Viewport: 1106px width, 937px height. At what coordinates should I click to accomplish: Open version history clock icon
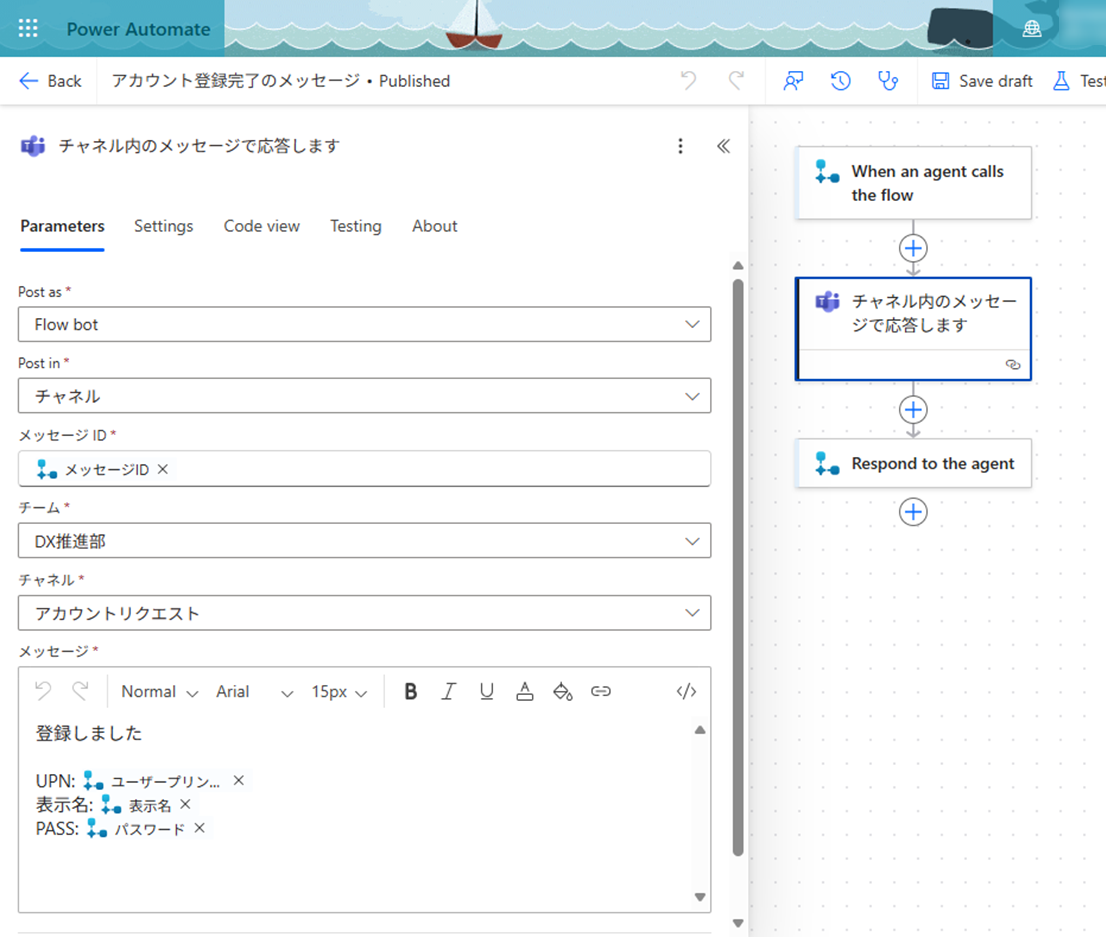click(x=841, y=81)
